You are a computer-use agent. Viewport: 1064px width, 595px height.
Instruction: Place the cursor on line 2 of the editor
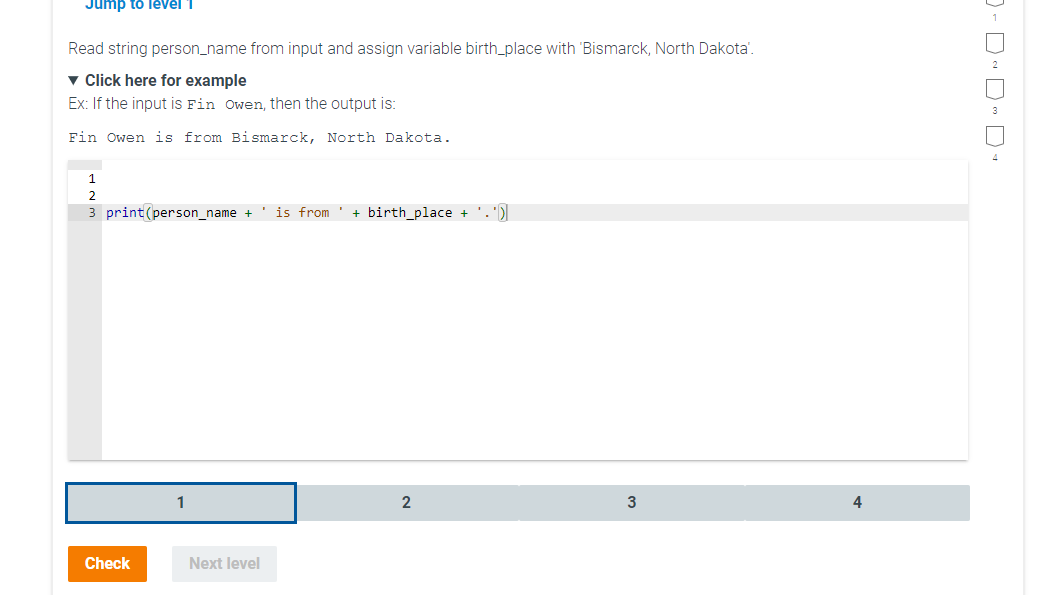(x=300, y=195)
